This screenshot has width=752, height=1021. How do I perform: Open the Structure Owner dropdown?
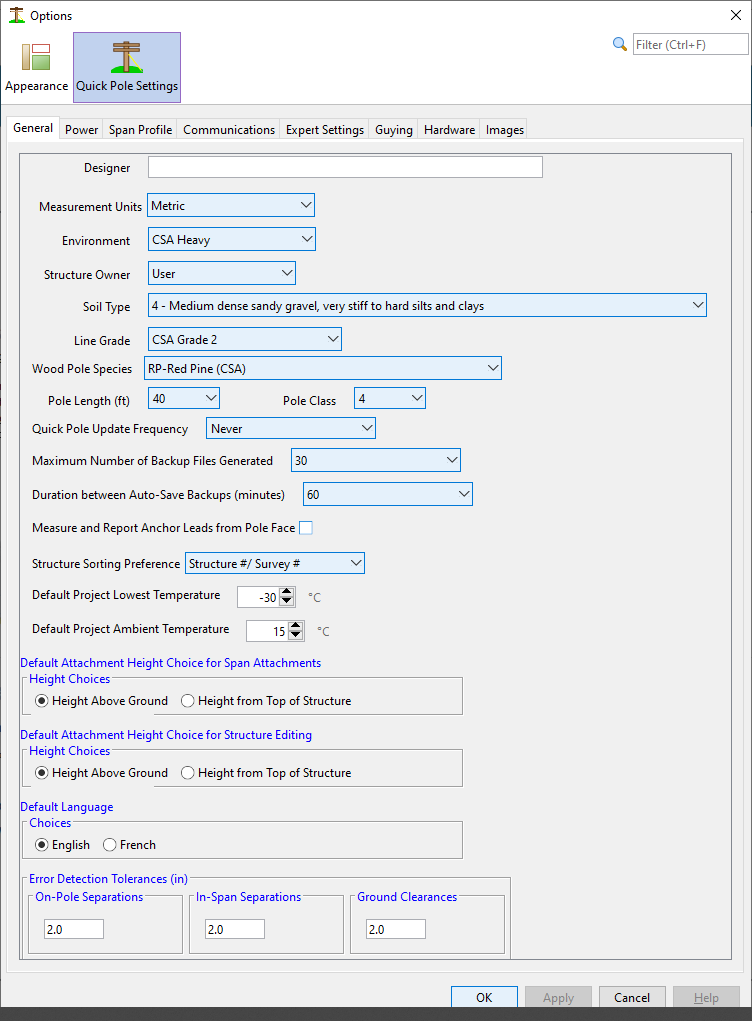(222, 273)
